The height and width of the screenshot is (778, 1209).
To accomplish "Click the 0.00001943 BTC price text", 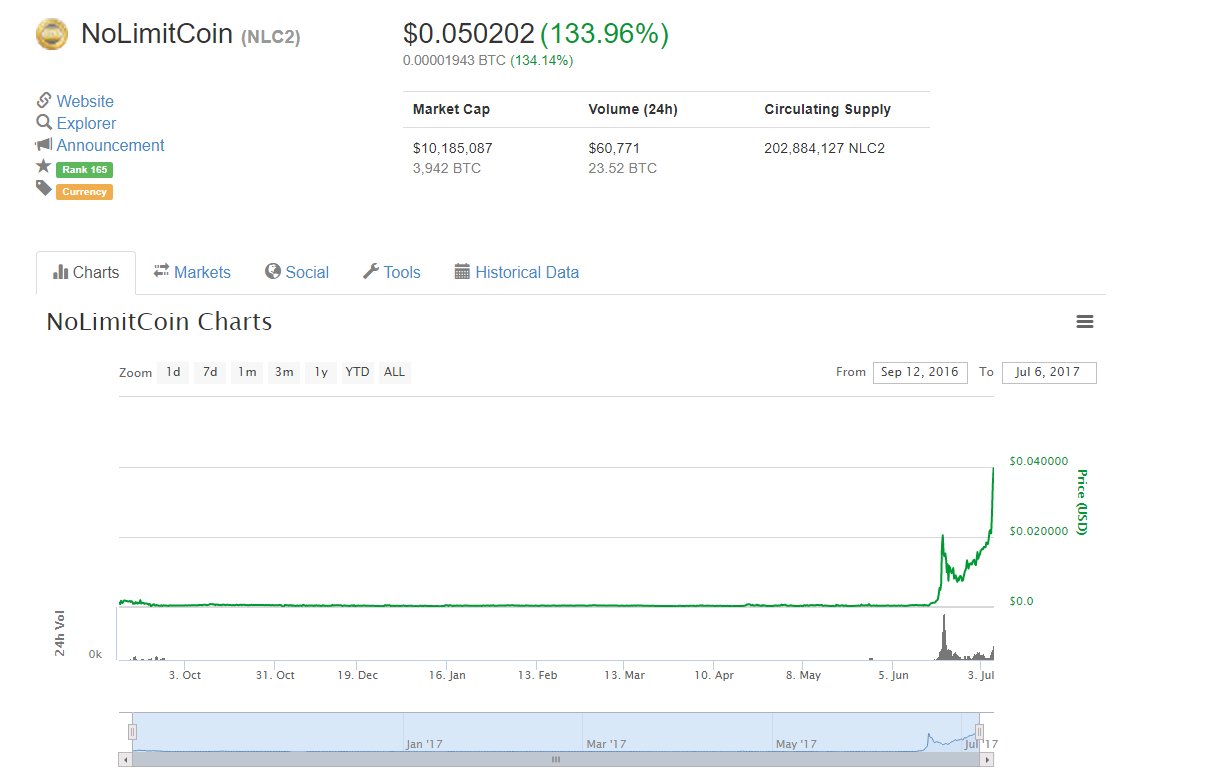I will (x=454, y=60).
